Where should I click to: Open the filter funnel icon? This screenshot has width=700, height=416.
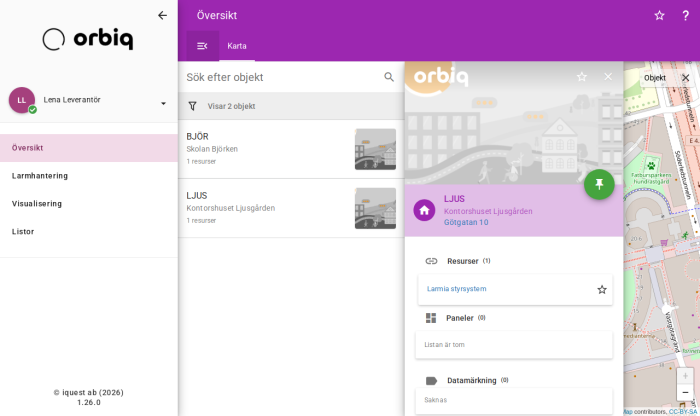pos(192,106)
